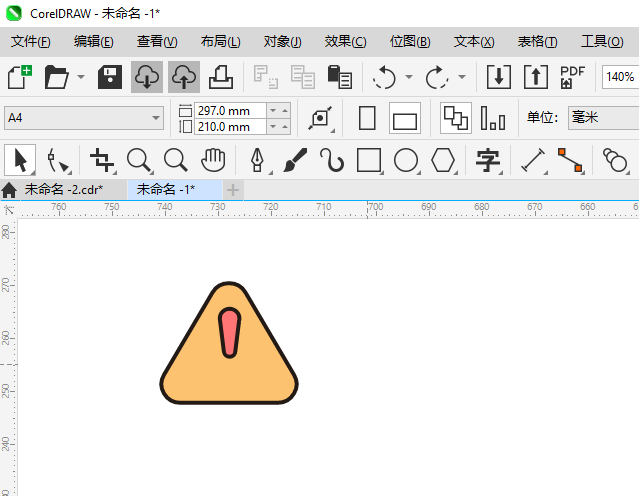The height and width of the screenshot is (496, 639).
Task: Select the Crop tool
Action: tap(102, 160)
